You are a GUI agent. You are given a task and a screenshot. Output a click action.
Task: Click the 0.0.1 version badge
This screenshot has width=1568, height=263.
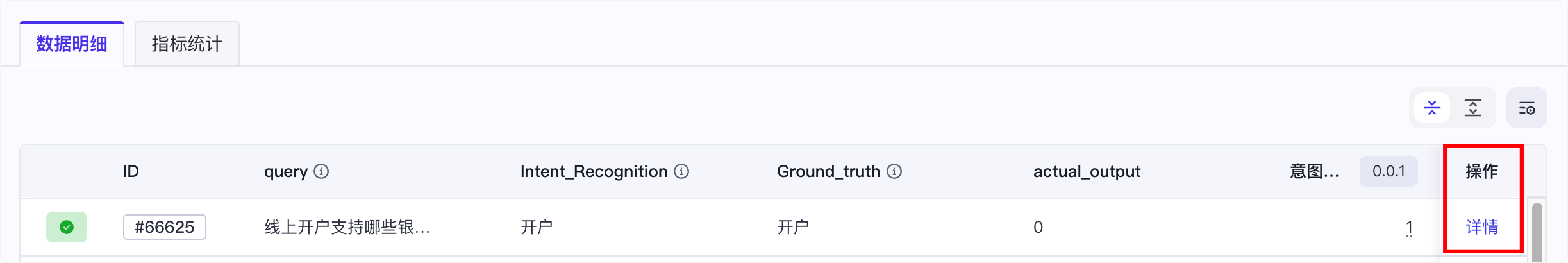click(1389, 171)
